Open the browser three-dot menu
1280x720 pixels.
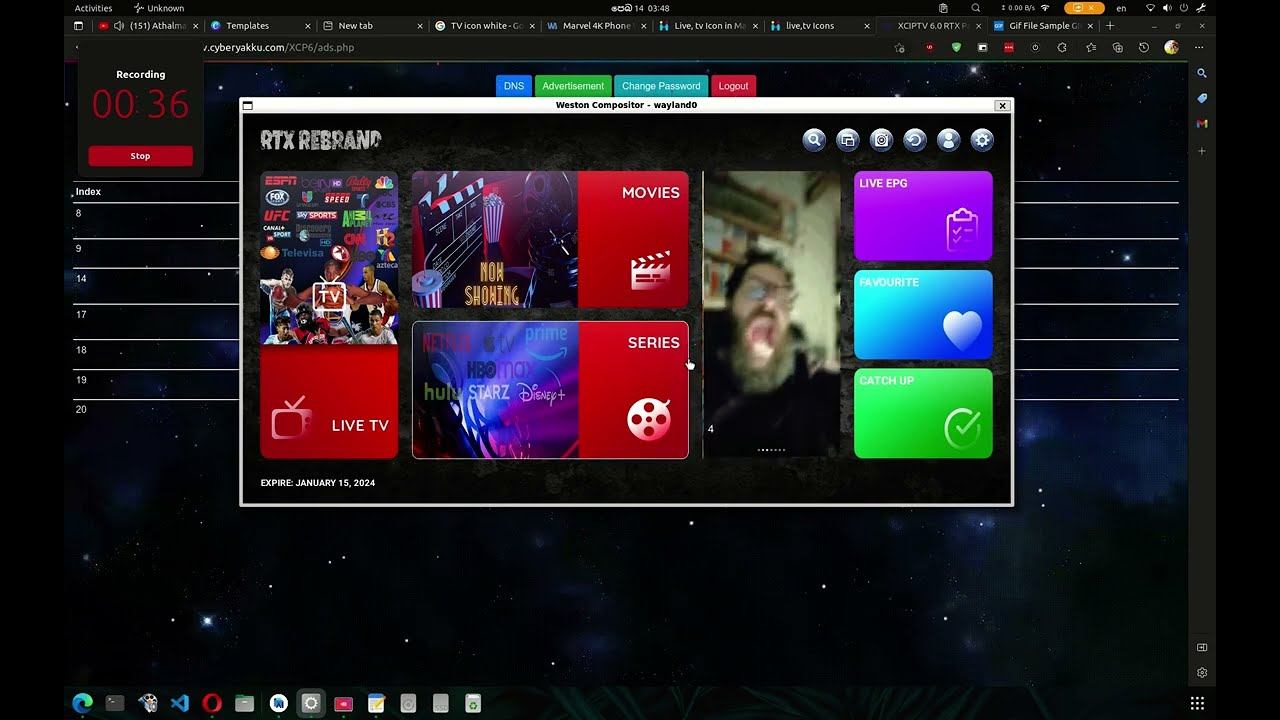coord(1199,47)
